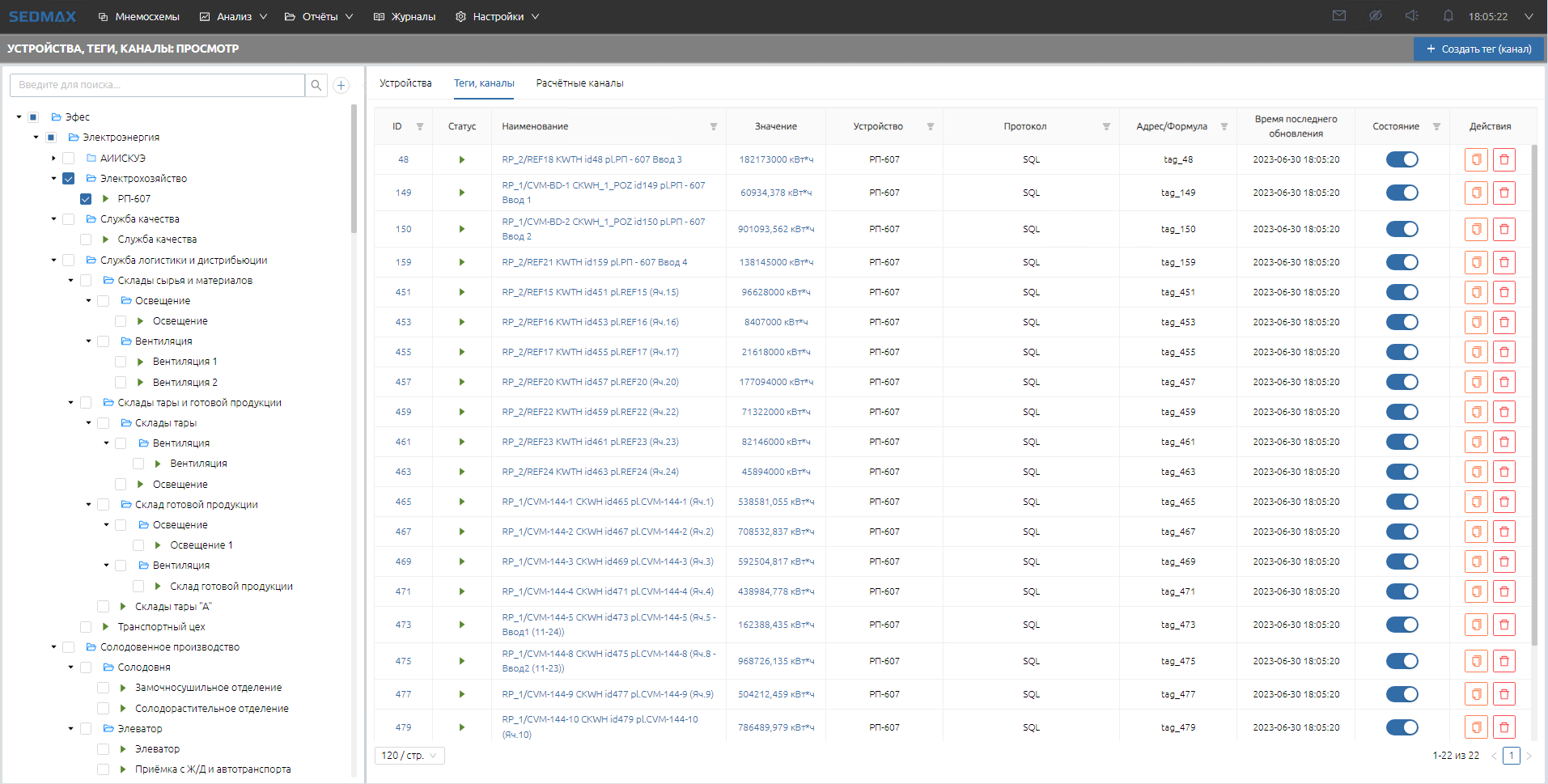Open tag link RP_2/REF18 KWTH id48
The width and height of the screenshot is (1548, 784).
tap(592, 159)
